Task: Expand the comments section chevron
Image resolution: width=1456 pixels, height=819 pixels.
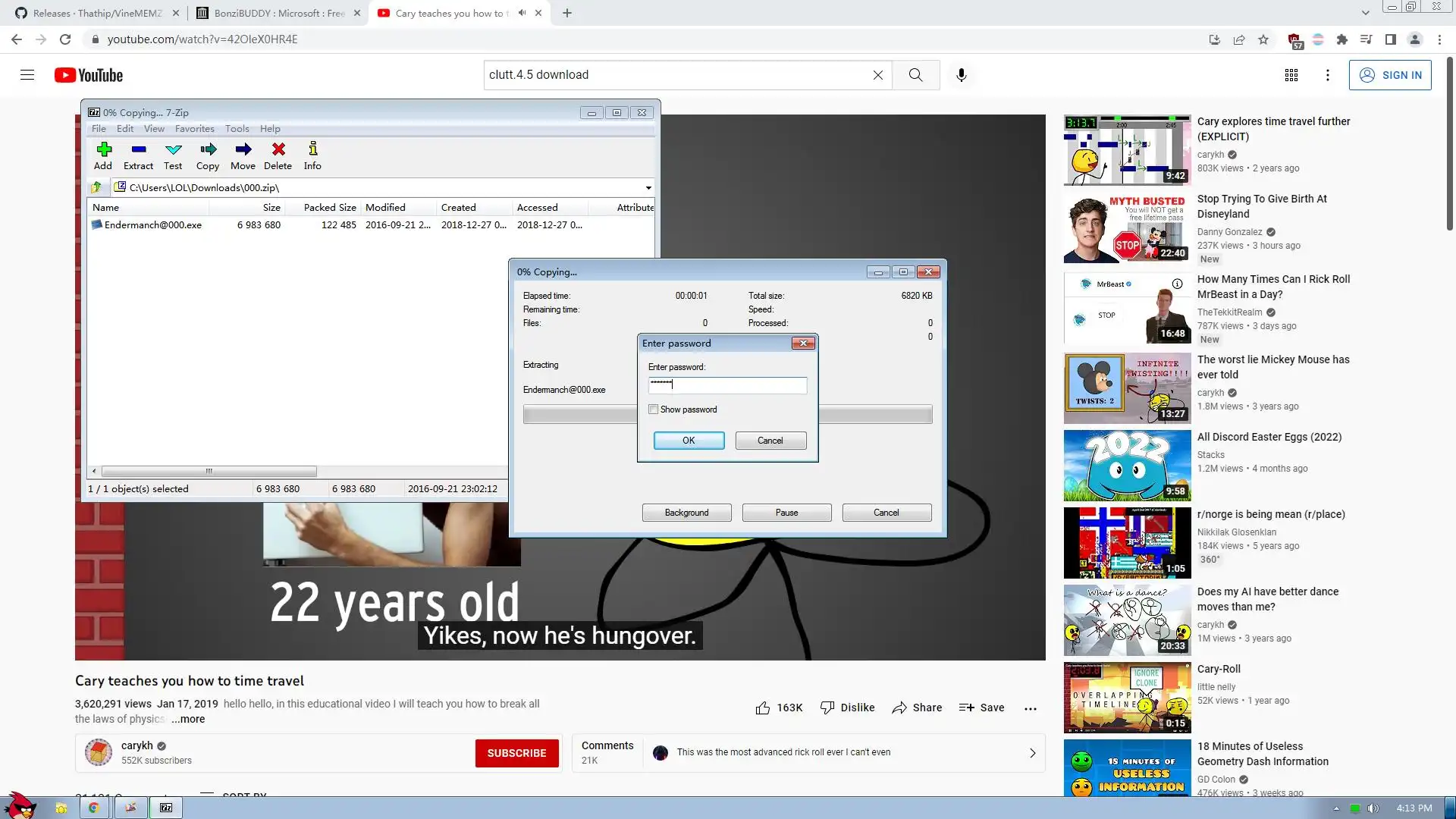Action: click(1032, 753)
